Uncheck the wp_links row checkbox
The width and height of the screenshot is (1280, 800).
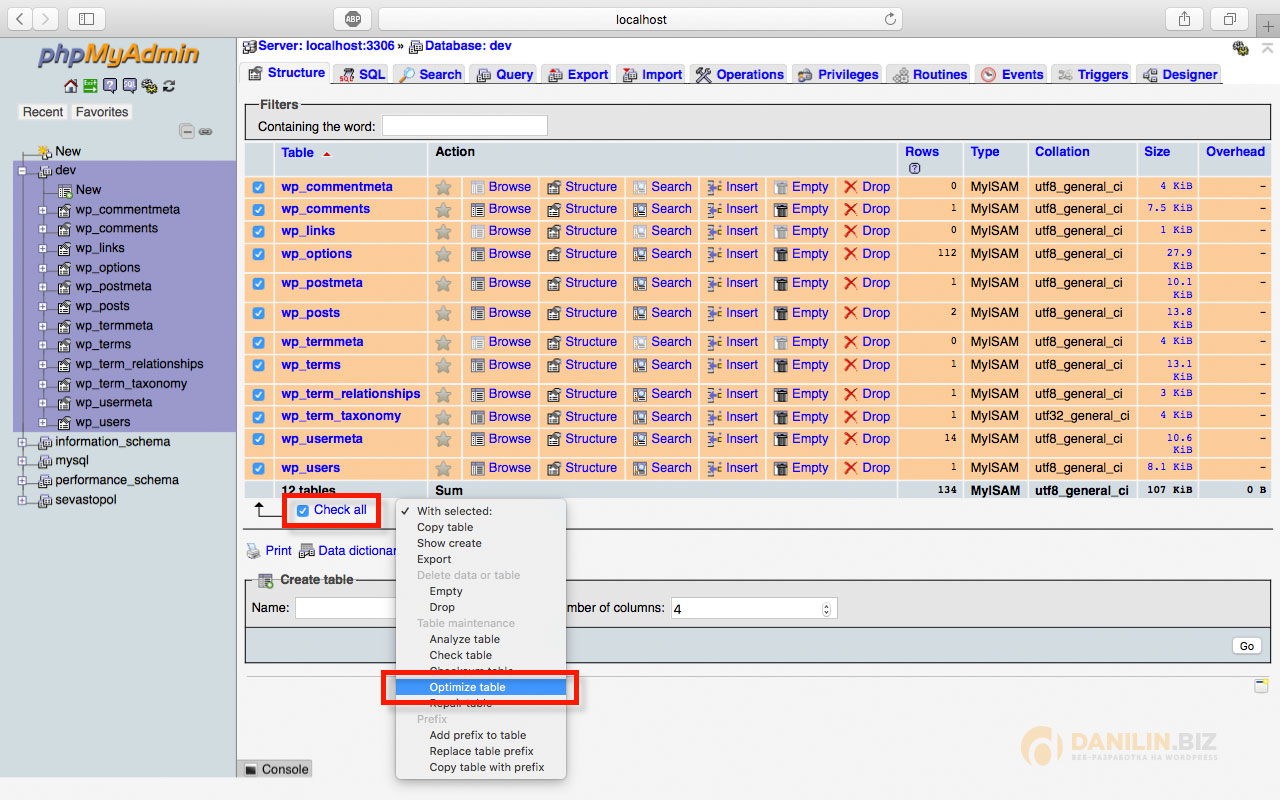point(258,231)
